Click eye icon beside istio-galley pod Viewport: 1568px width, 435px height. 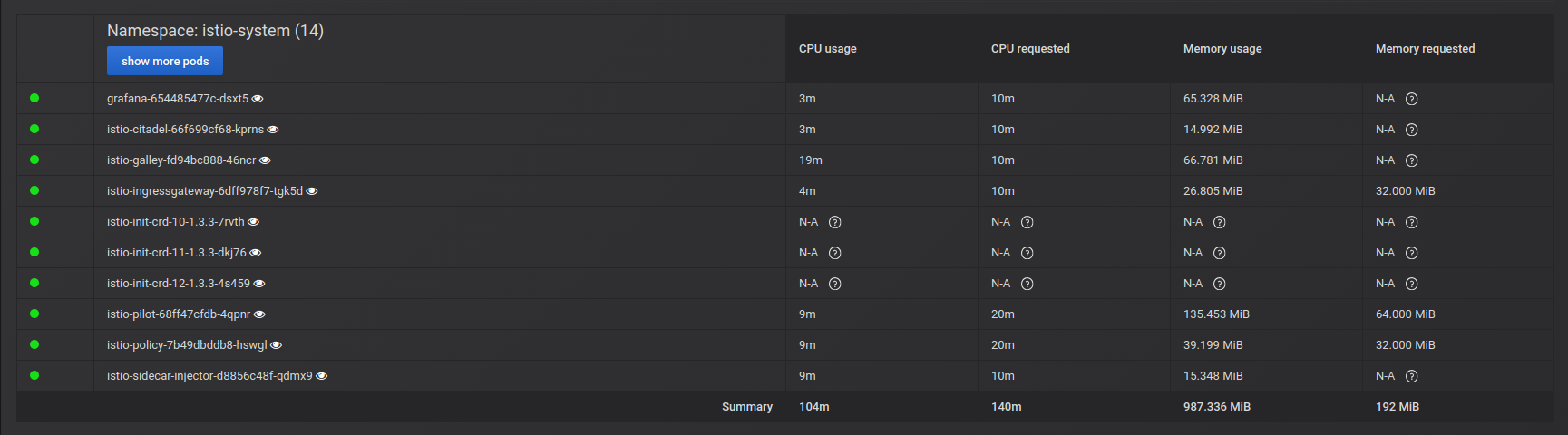(x=265, y=160)
